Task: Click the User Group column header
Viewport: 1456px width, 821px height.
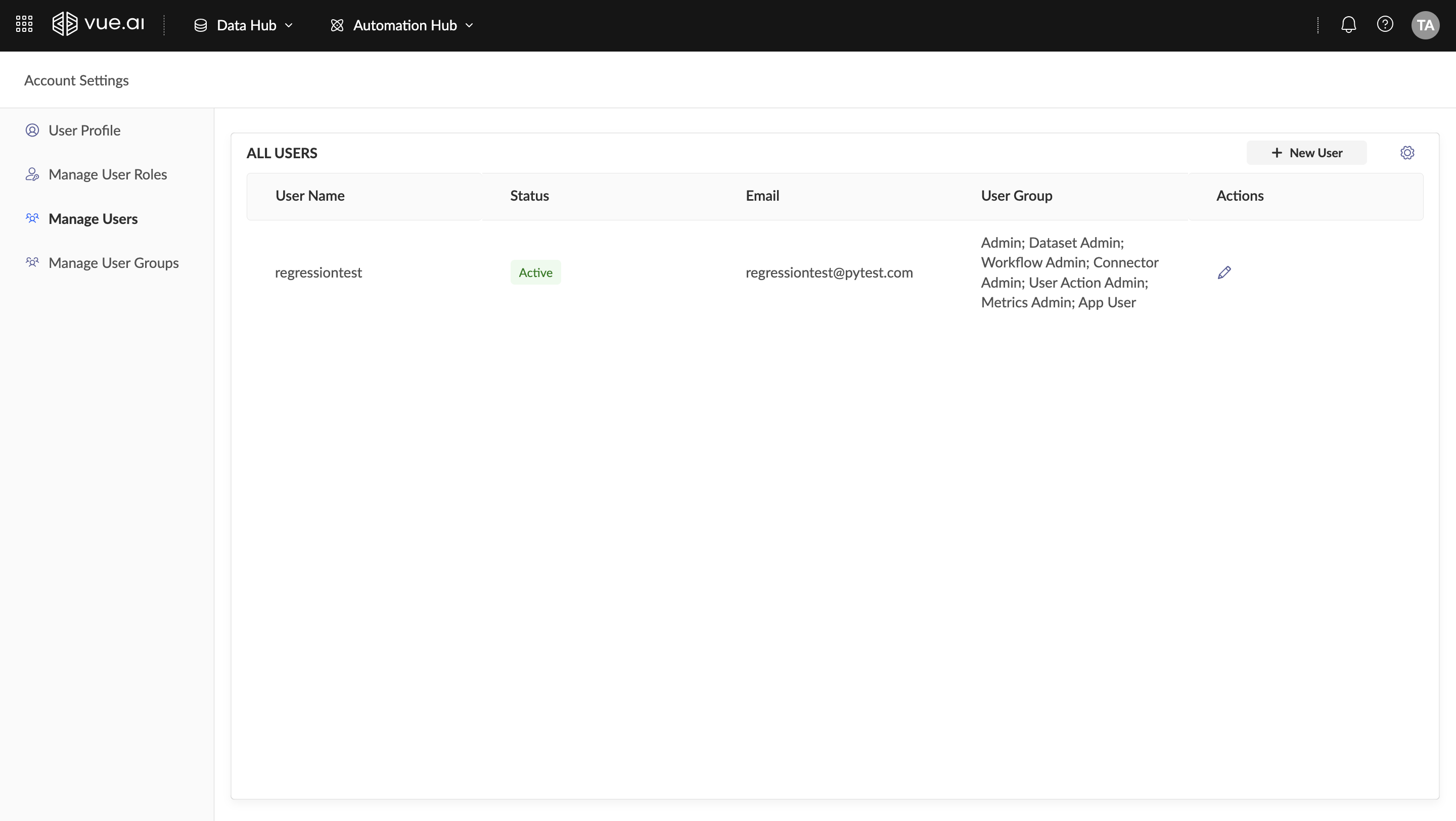Action: tap(1016, 196)
